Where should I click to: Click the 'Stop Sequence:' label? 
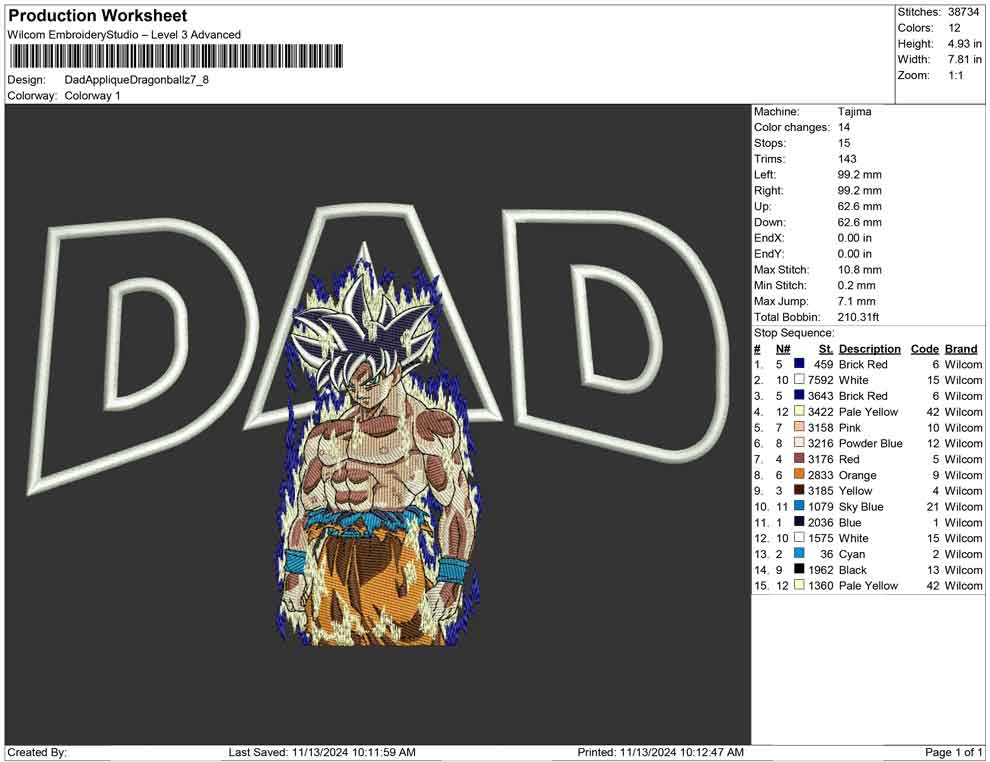794,333
